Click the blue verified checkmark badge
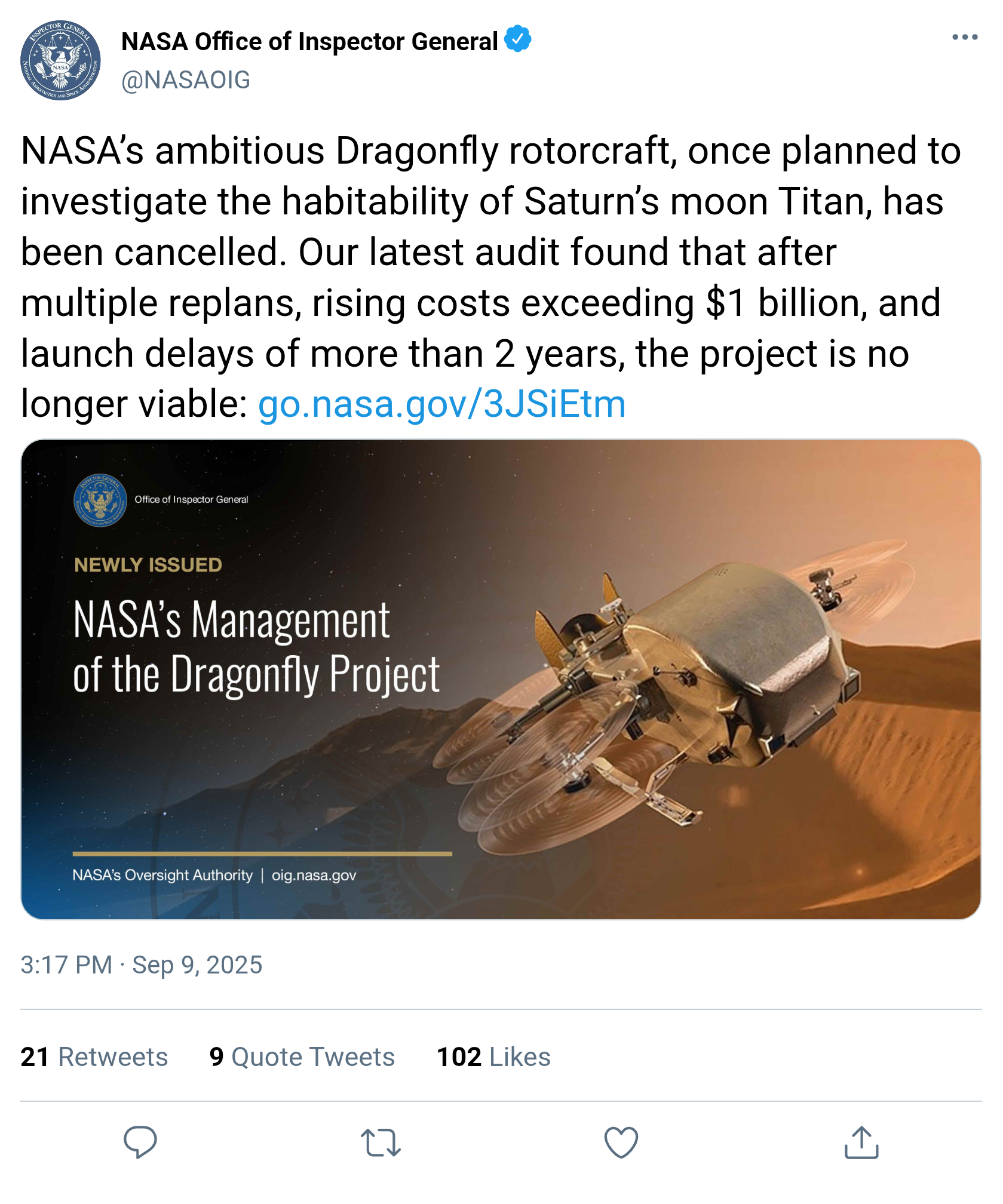 coord(517,39)
